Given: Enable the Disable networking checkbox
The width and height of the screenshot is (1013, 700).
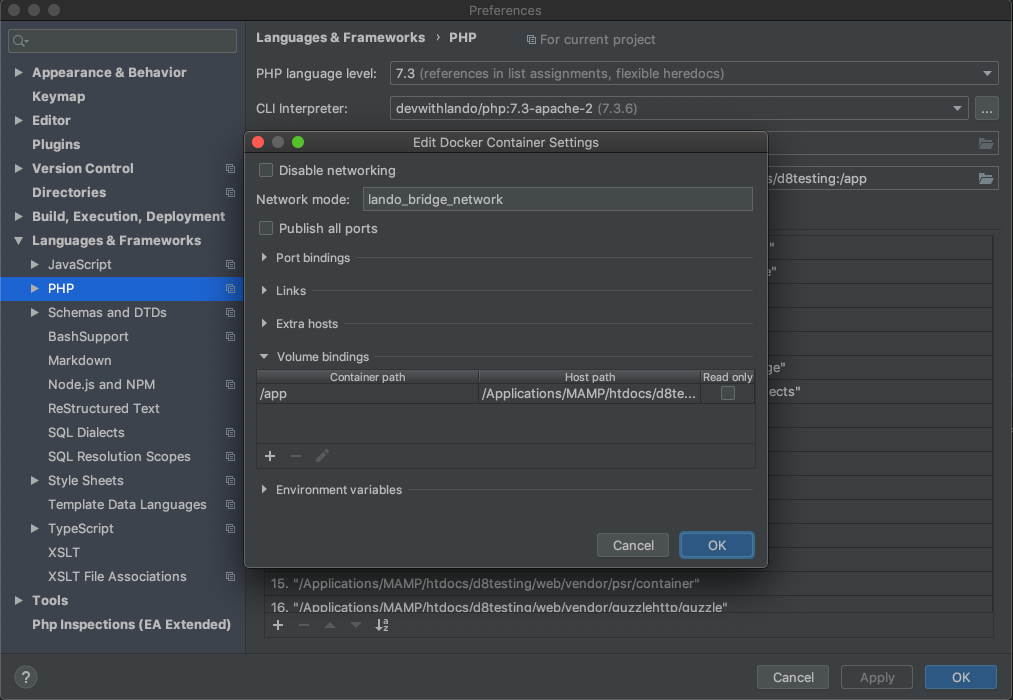Looking at the screenshot, I should [x=266, y=170].
